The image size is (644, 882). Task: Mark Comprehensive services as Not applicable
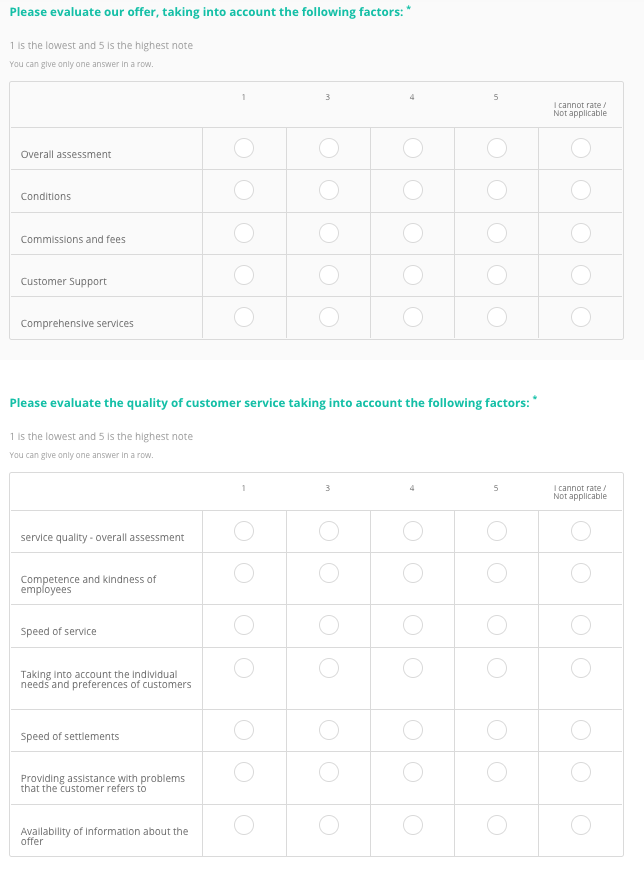pyautogui.click(x=580, y=317)
